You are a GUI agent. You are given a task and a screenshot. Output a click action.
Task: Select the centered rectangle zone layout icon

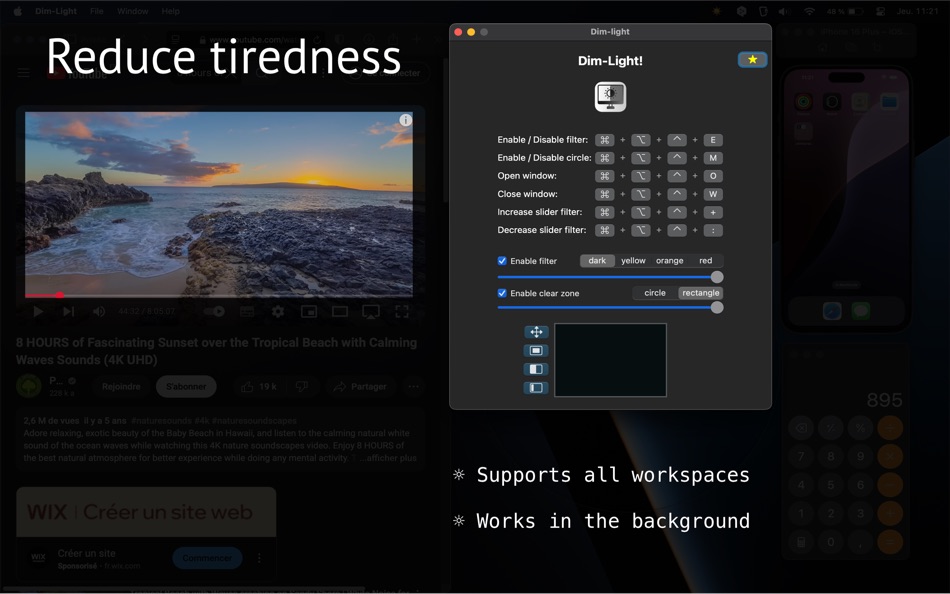pos(536,350)
